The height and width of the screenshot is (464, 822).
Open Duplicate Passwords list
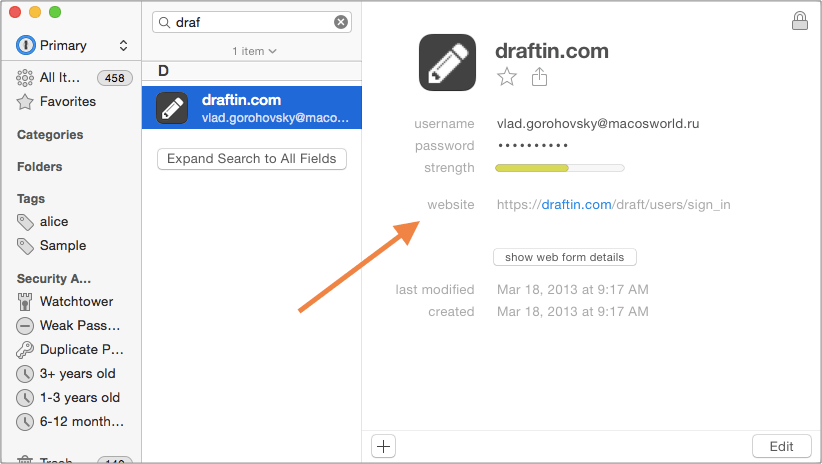(70, 350)
